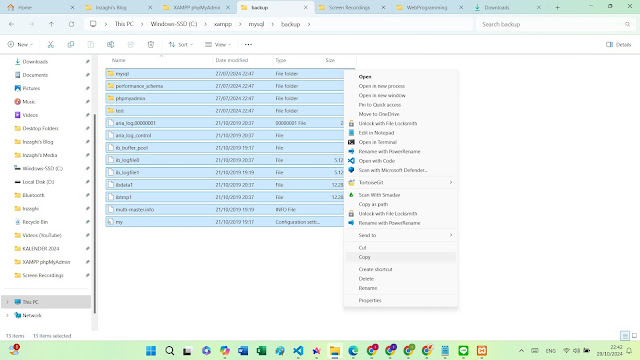Open the See more ellipsis menu

click(248, 44)
